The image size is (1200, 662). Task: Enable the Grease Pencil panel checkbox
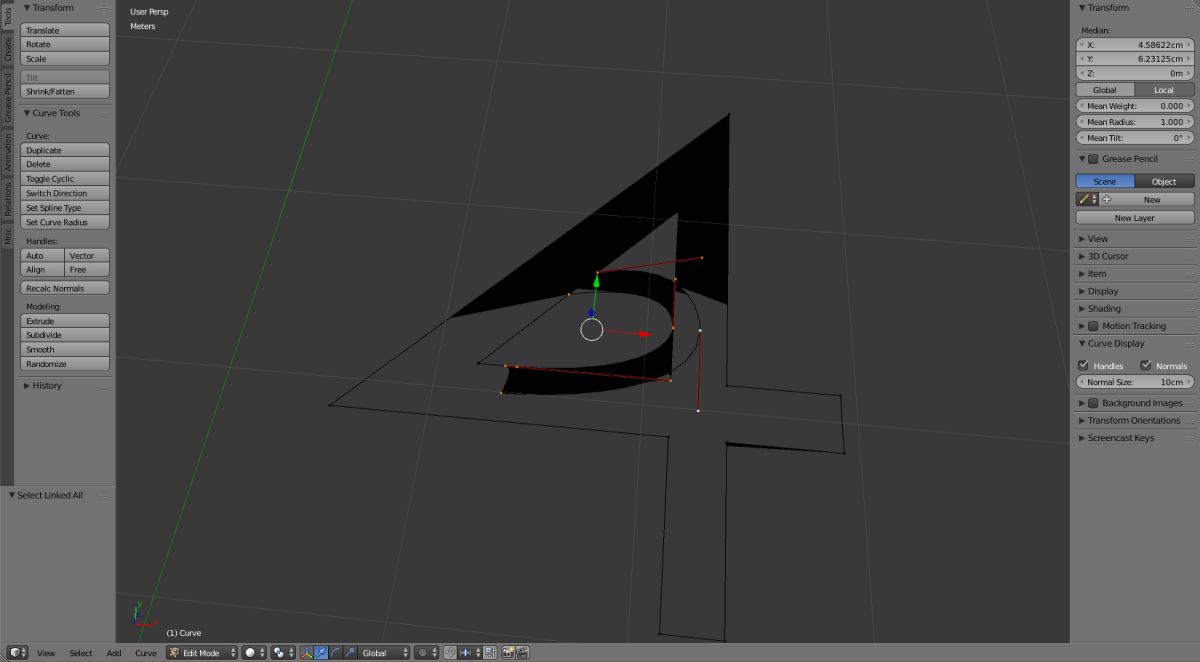click(1093, 159)
